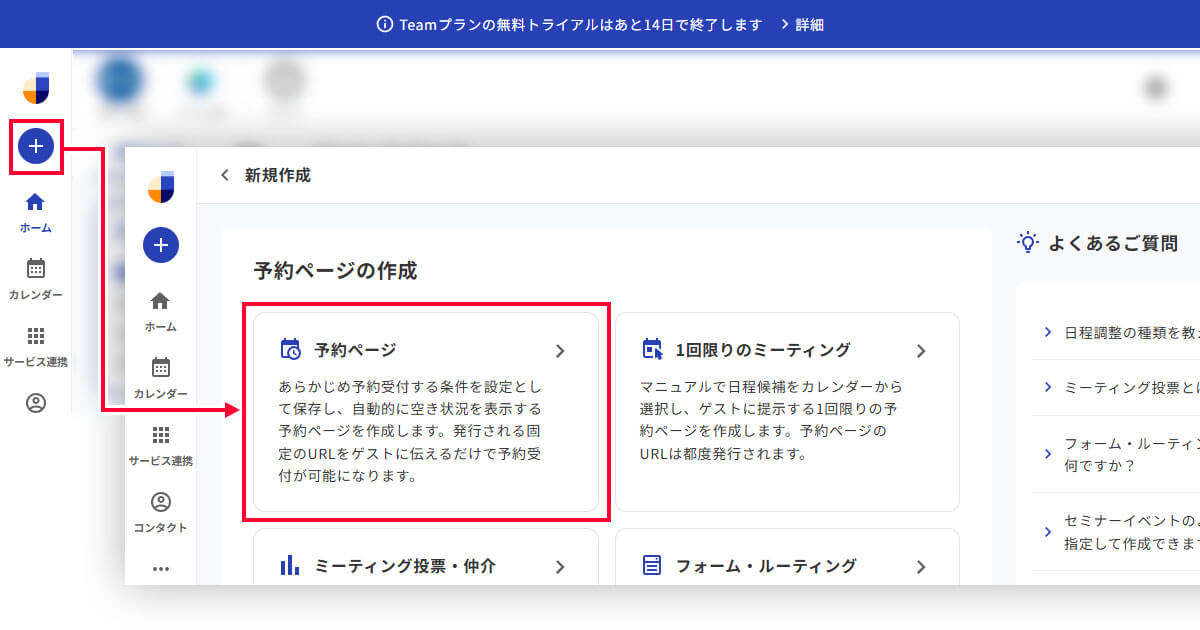Viewport: 1200px width, 630px height.
Task: Open サービス連携 in the inner sidebar
Action: click(x=160, y=445)
